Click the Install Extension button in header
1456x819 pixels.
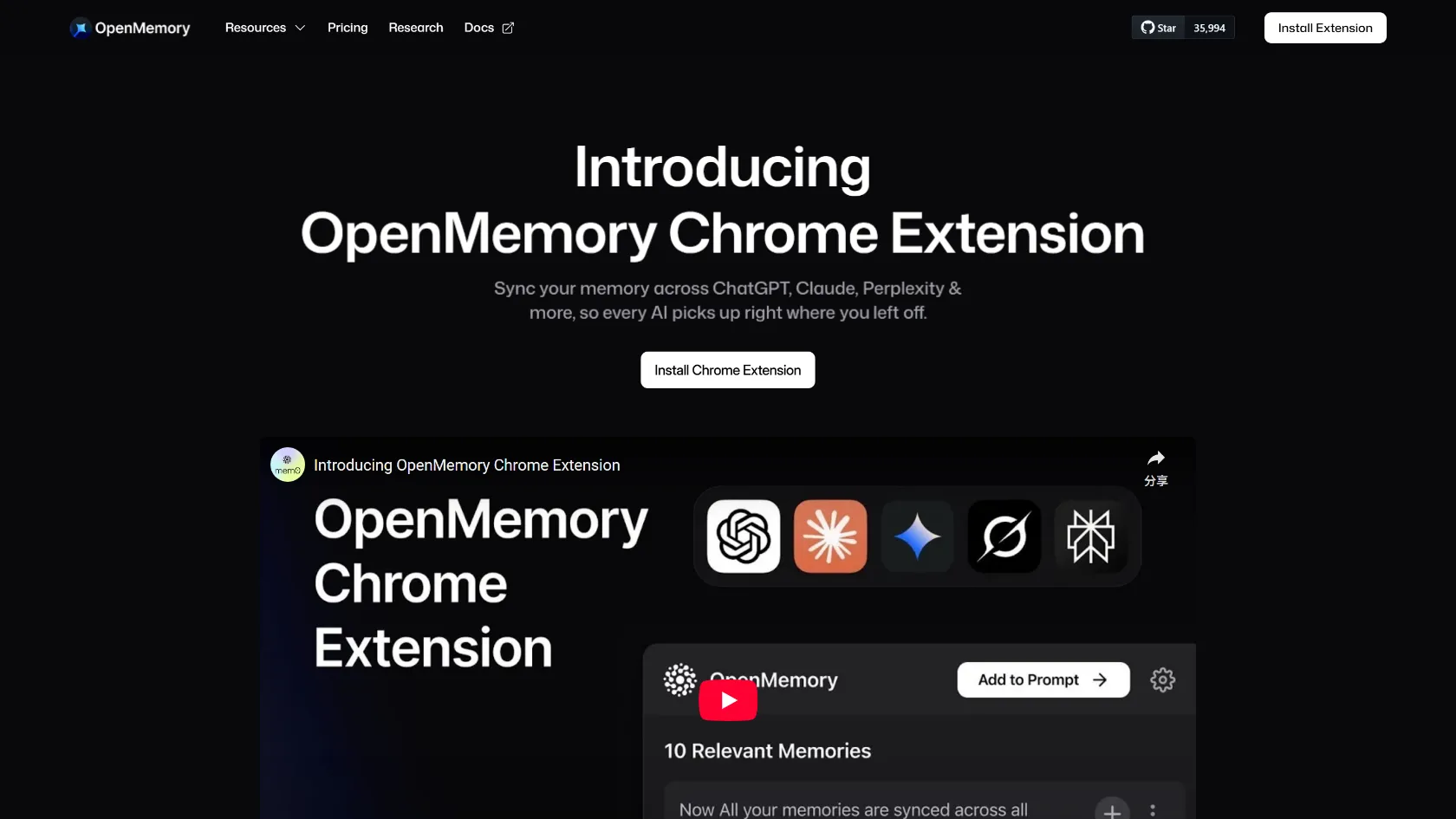click(1325, 28)
